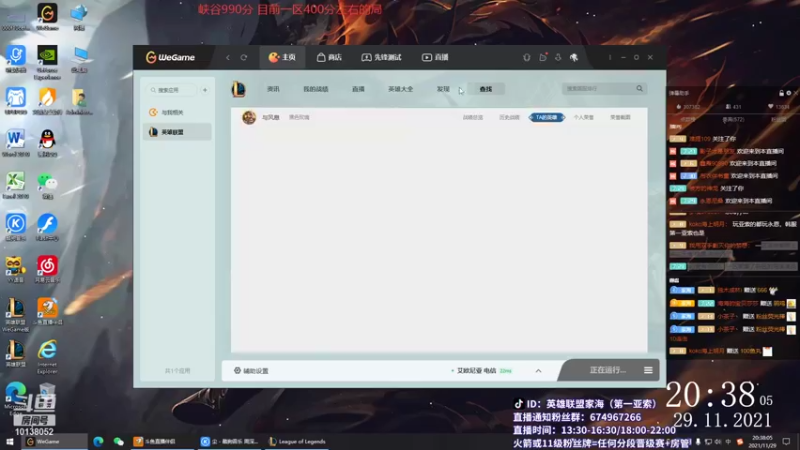The width and height of the screenshot is (800, 450).
Task: Add an application with the plus button
Action: click(205, 90)
